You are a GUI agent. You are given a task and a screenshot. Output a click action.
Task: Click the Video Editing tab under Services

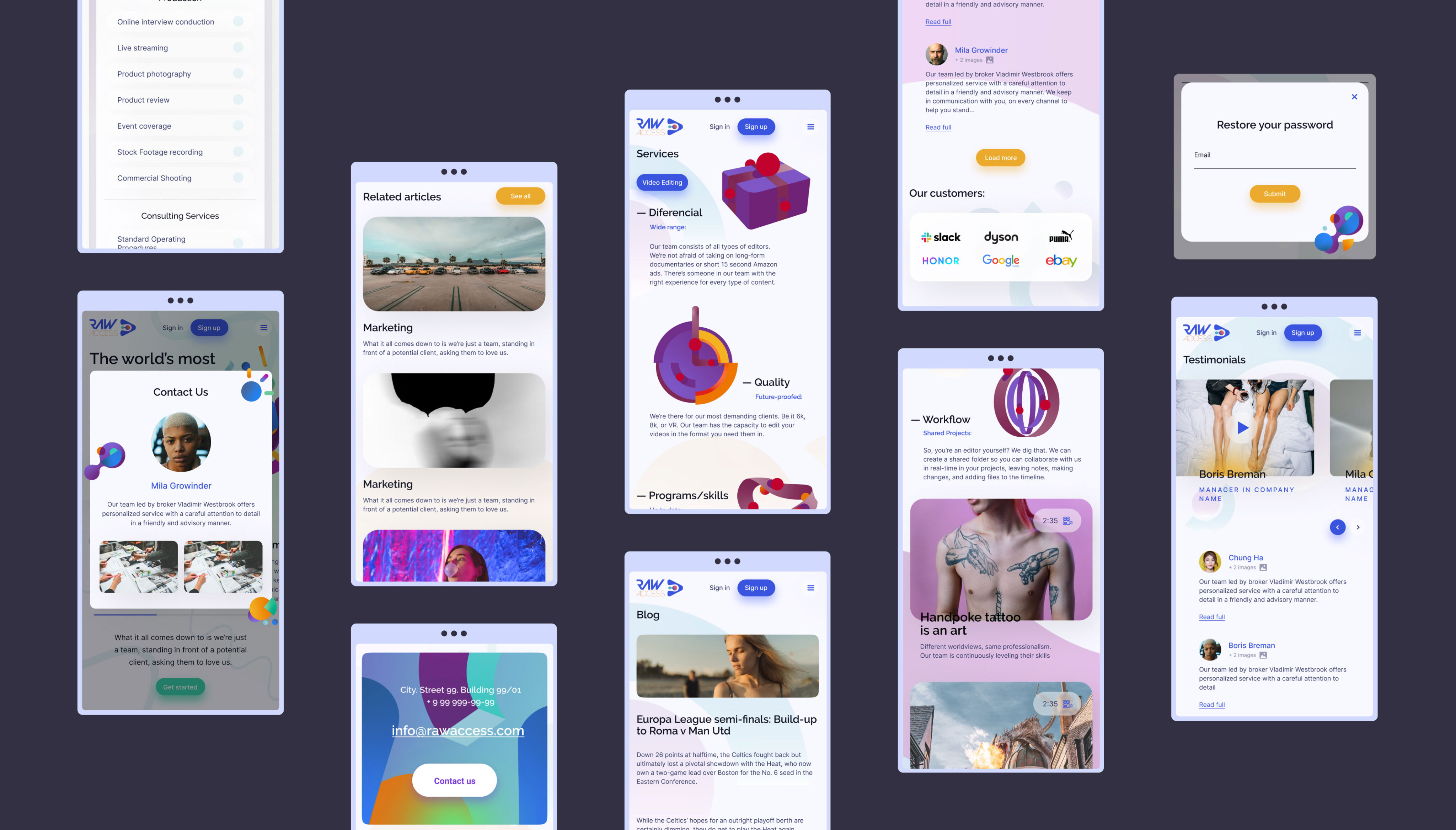click(662, 182)
